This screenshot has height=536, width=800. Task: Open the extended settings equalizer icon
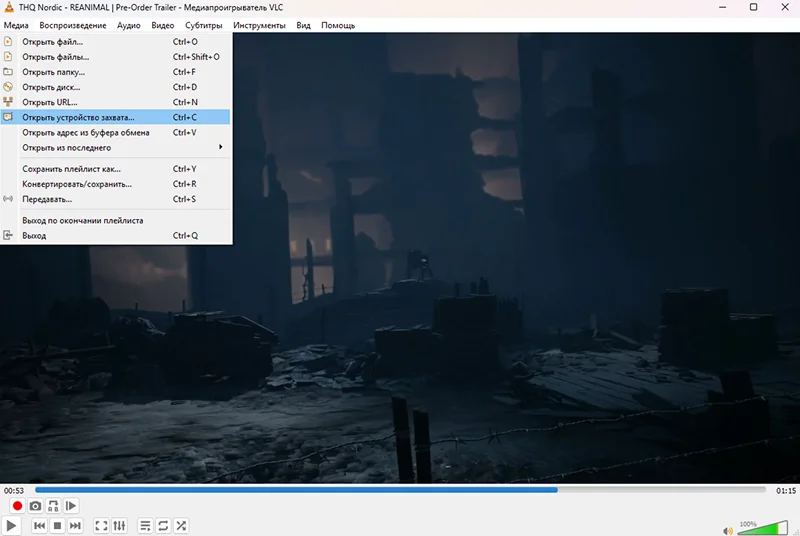point(119,525)
